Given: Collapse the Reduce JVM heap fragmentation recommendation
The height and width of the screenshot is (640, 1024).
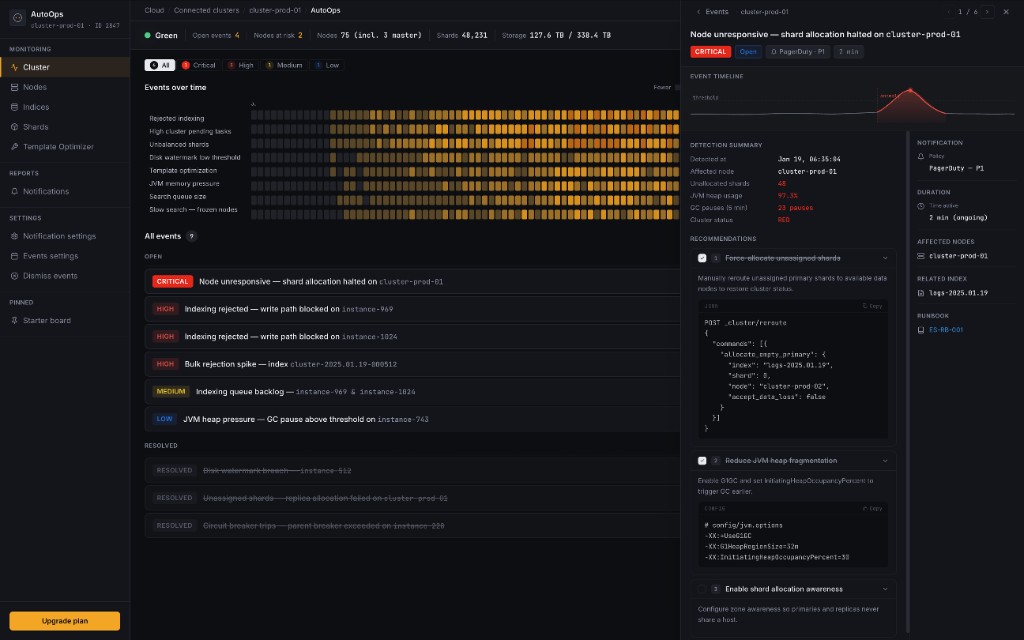Looking at the screenshot, I should 885,460.
